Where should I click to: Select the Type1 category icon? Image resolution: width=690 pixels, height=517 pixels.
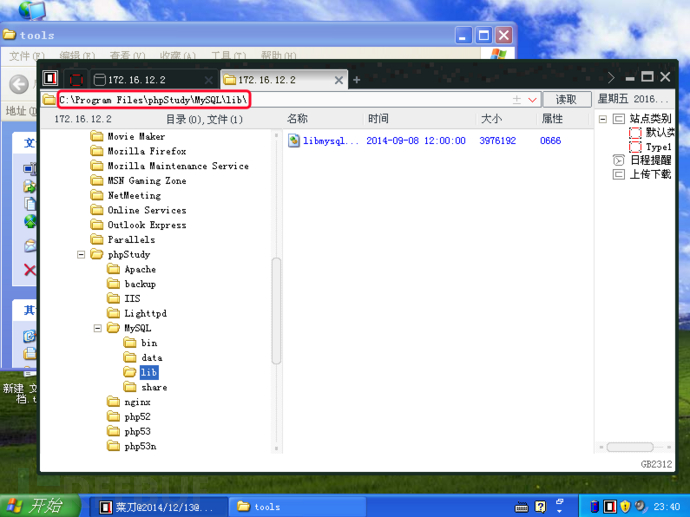point(635,147)
